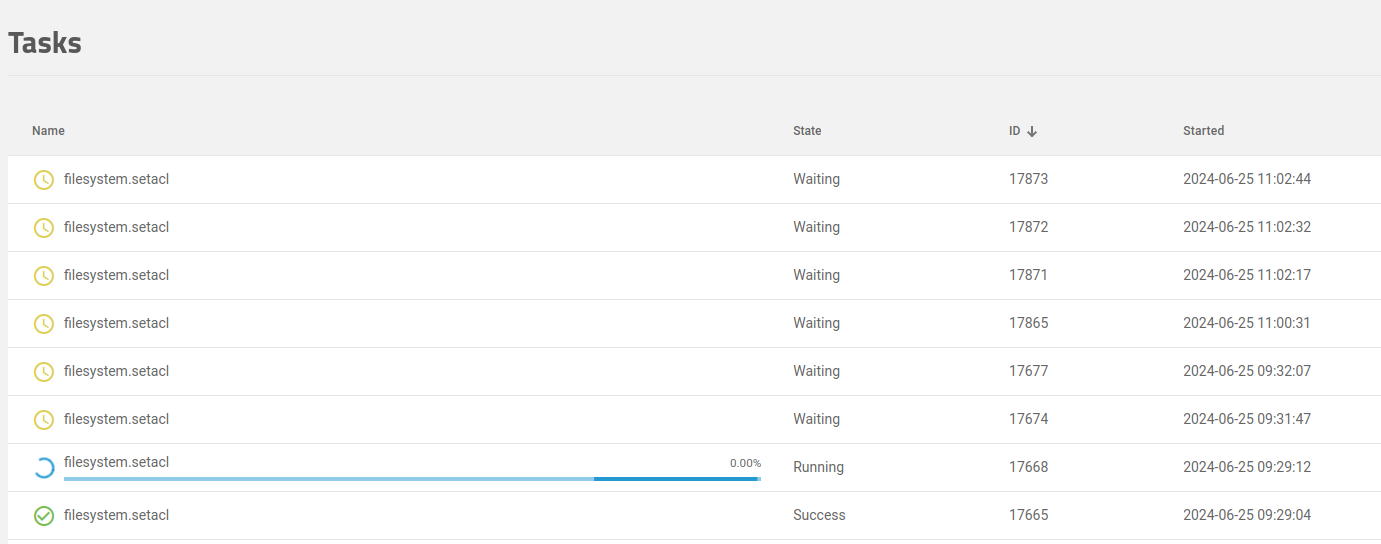Screen dimensions: 1381x544
Task: Click the ID column header label
Action: pyautogui.click(x=1014, y=131)
